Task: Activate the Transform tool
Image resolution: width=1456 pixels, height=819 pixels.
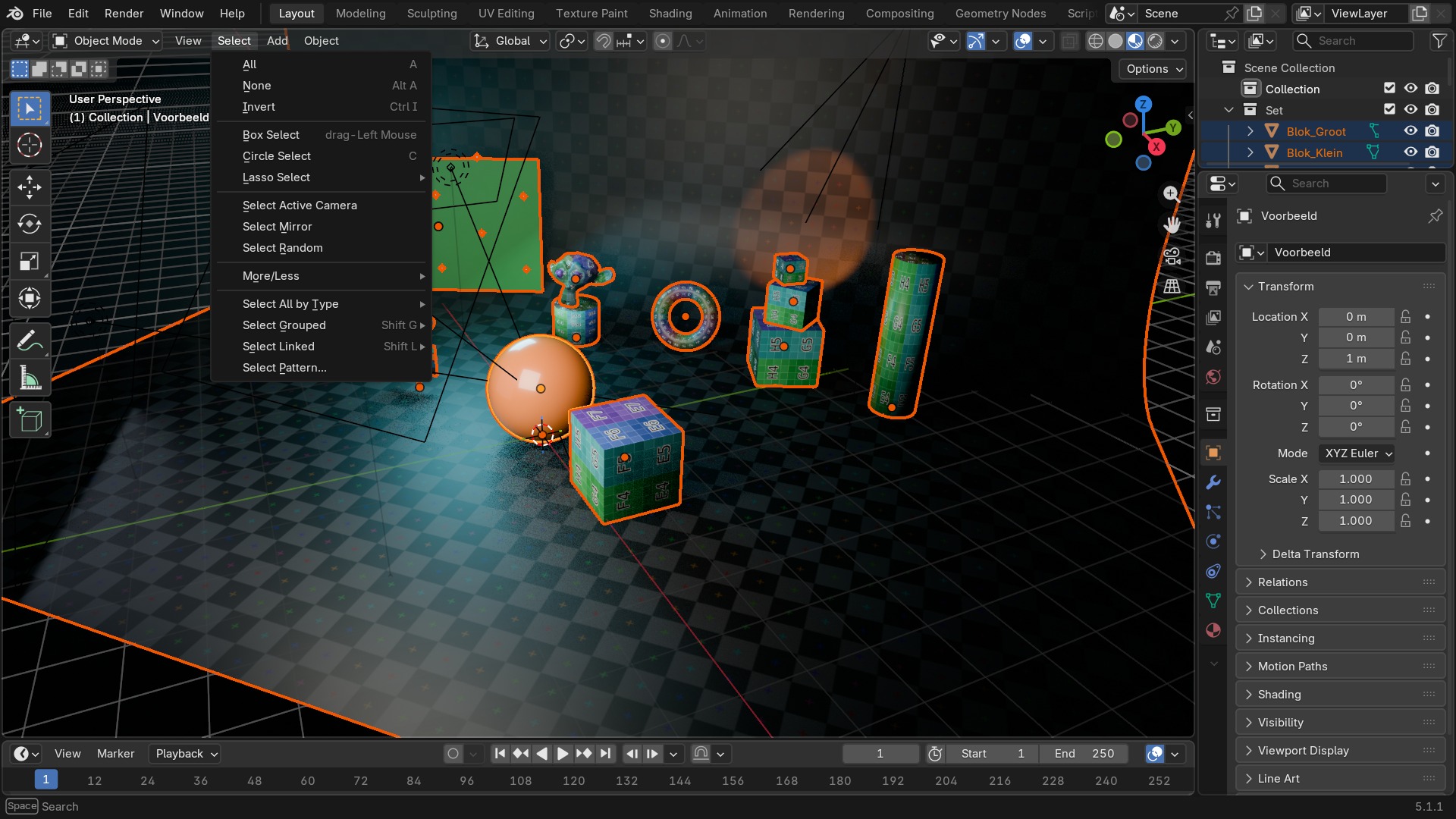Action: click(30, 298)
